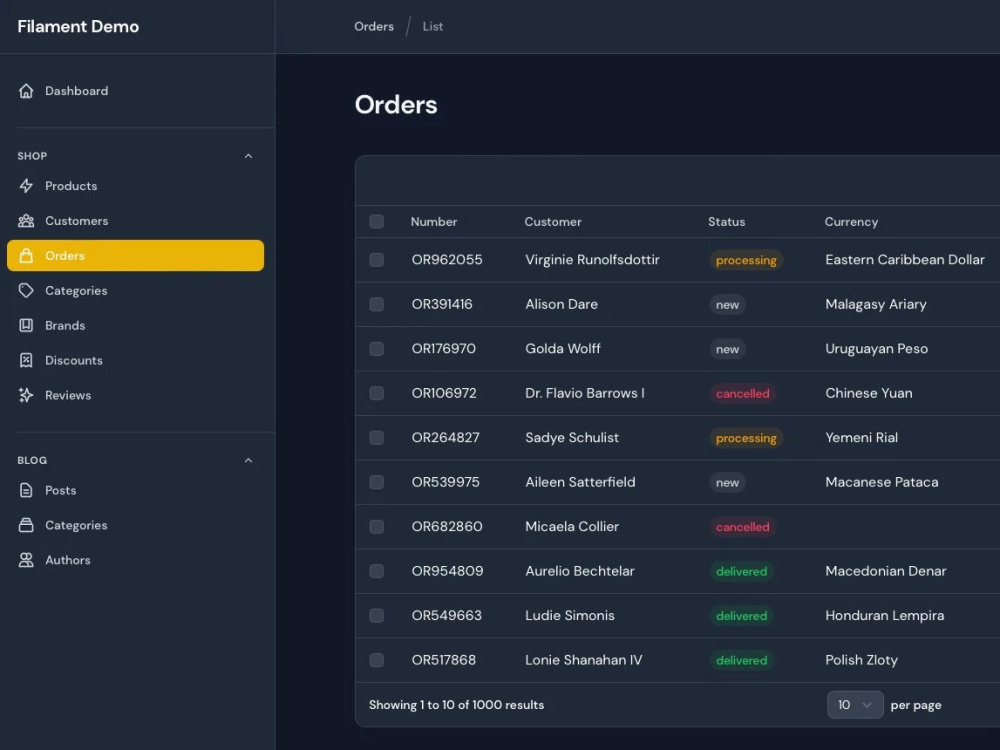Viewport: 1000px width, 750px height.
Task: Collapse the BLOG sidebar group
Action: pyautogui.click(x=249, y=460)
